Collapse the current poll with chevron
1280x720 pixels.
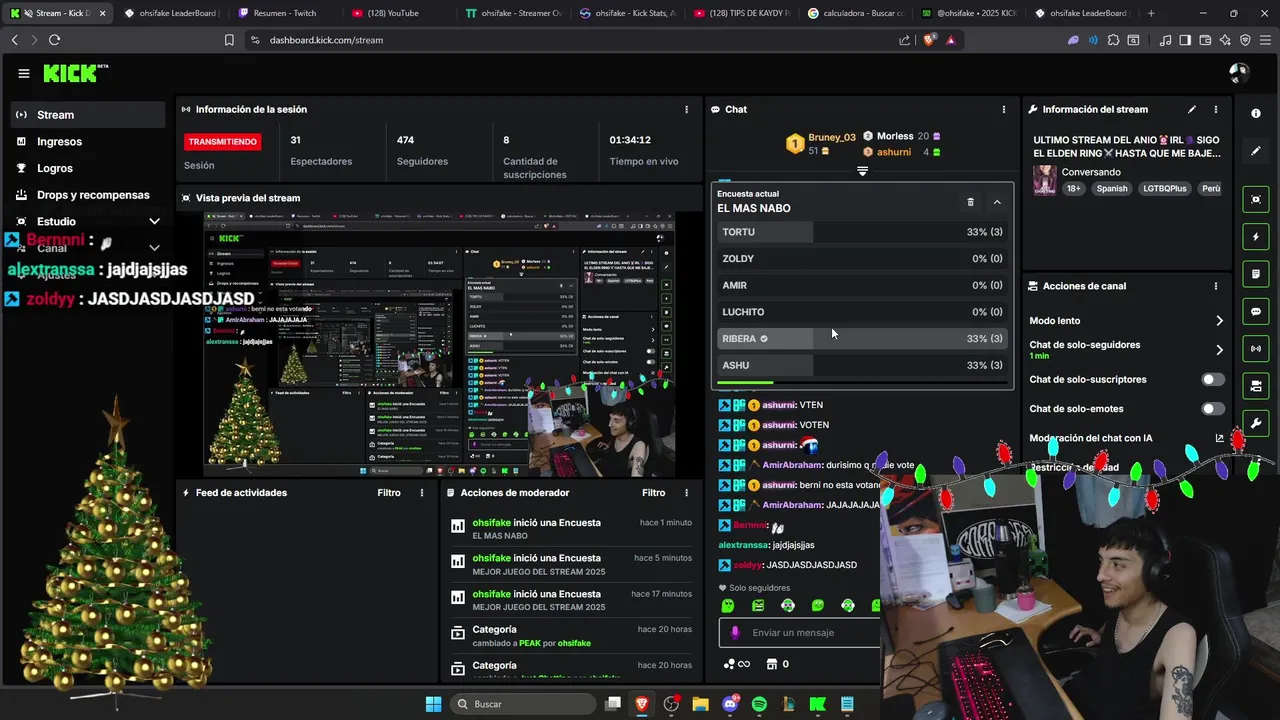click(997, 202)
